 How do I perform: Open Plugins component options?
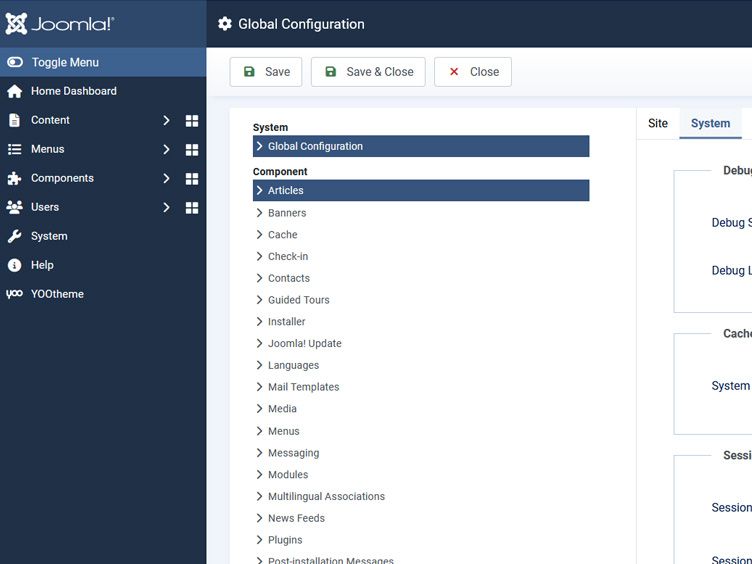pyautogui.click(x=285, y=540)
